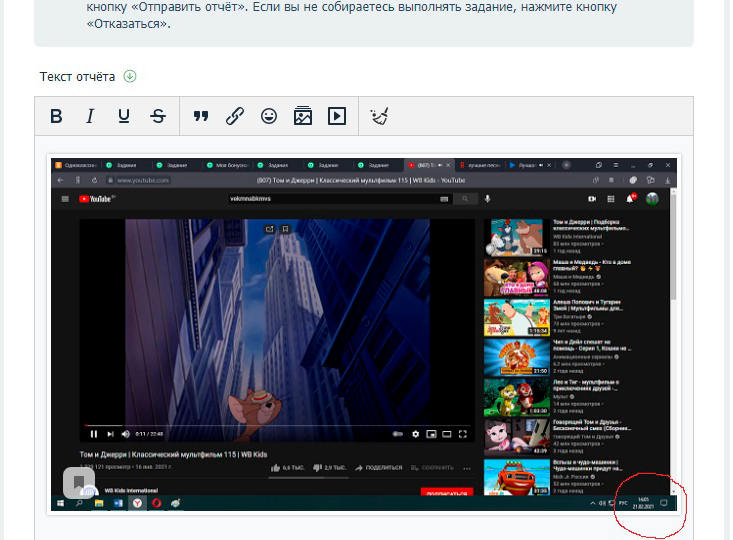The height and width of the screenshot is (540, 733).
Task: Click like thumbs-up icon under pictured video
Action: click(x=275, y=468)
